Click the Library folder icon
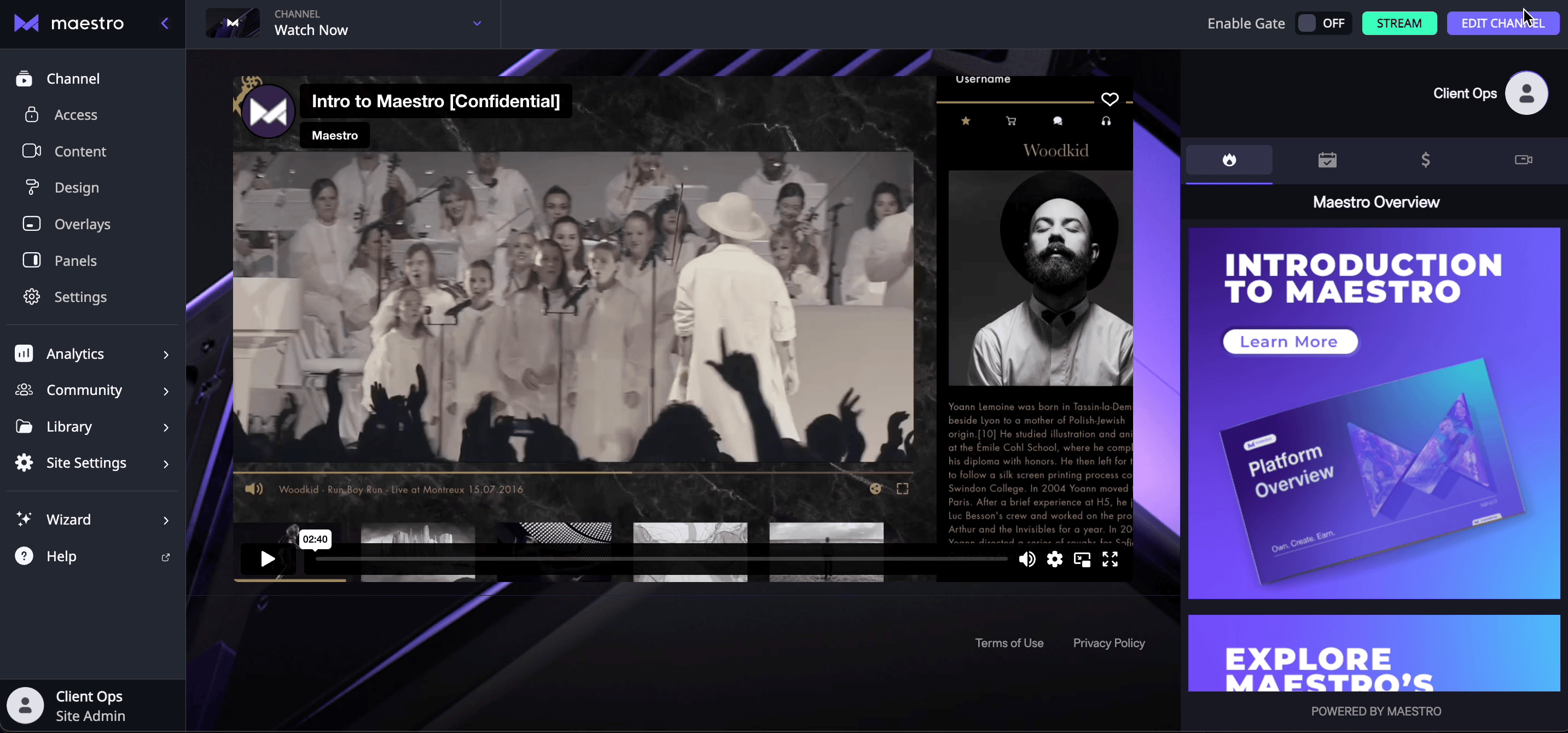This screenshot has height=733, width=1568. 24,426
